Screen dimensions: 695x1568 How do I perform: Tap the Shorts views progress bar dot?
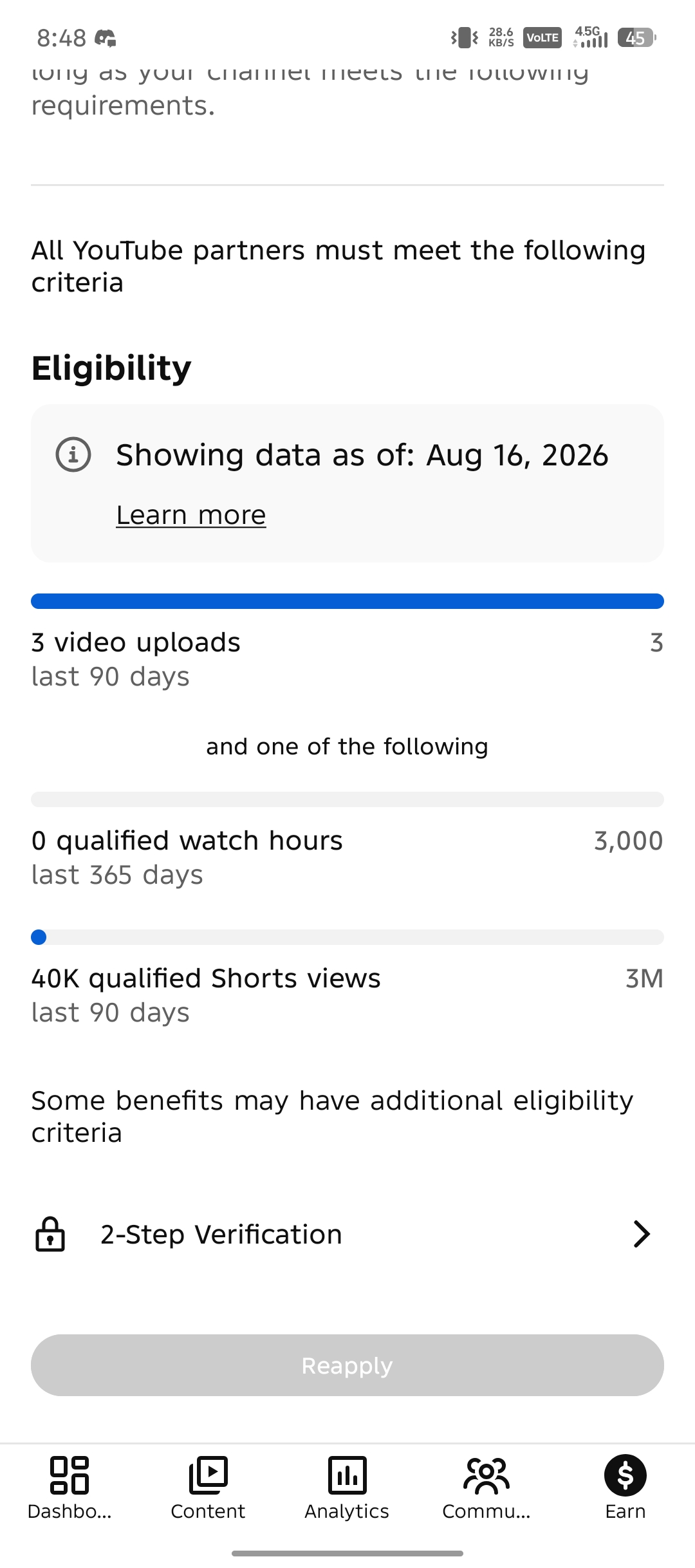[x=39, y=937]
